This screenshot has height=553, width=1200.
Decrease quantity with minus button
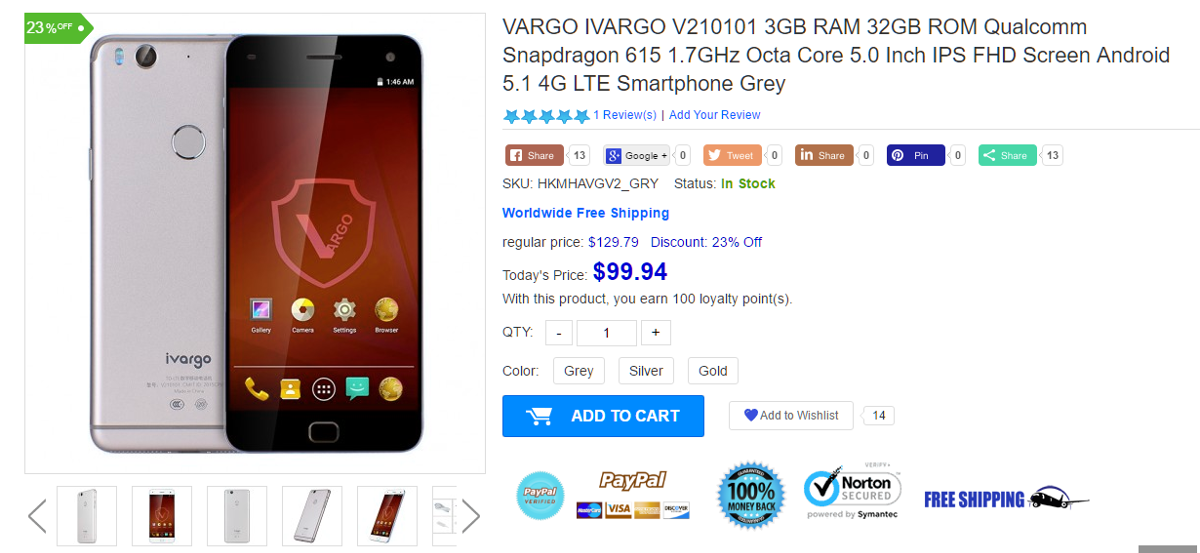point(559,333)
